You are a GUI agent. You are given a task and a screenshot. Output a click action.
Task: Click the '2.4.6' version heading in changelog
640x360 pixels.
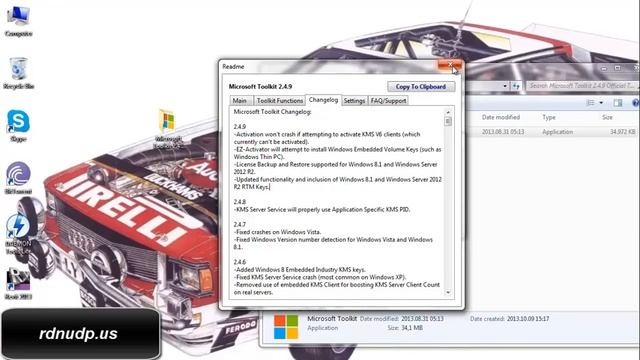(x=240, y=262)
